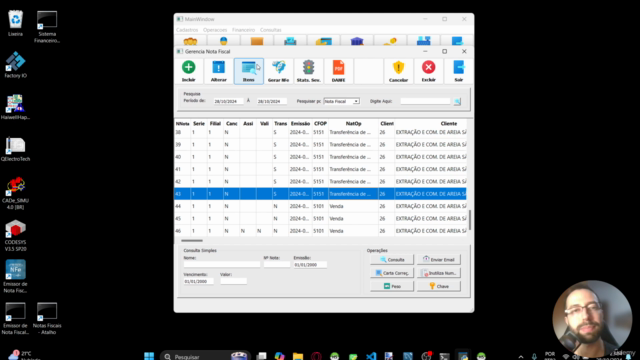Viewport: 640px width, 360px height.
Task: Show hidden tray icons chevron
Action: coord(521,357)
